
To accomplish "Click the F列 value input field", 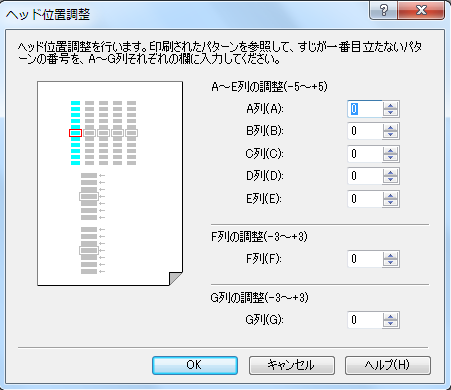I will [x=365, y=259].
